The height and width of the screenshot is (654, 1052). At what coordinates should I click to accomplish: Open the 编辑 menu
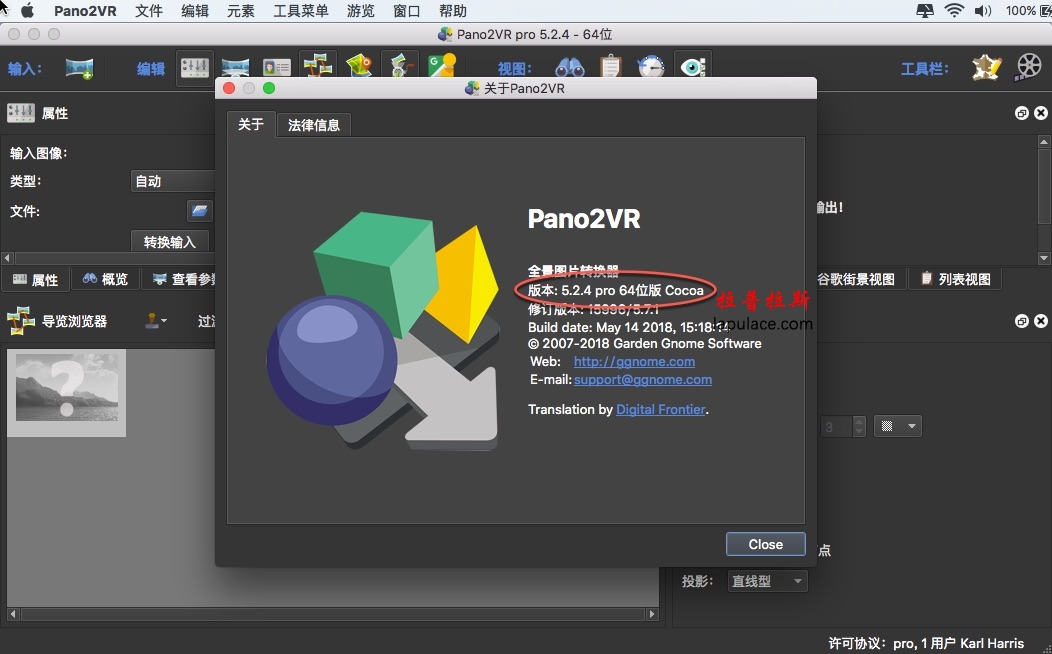pos(195,11)
